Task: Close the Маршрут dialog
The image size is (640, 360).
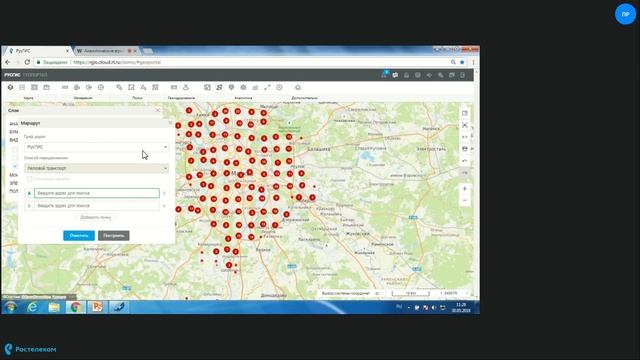Action: [x=170, y=123]
